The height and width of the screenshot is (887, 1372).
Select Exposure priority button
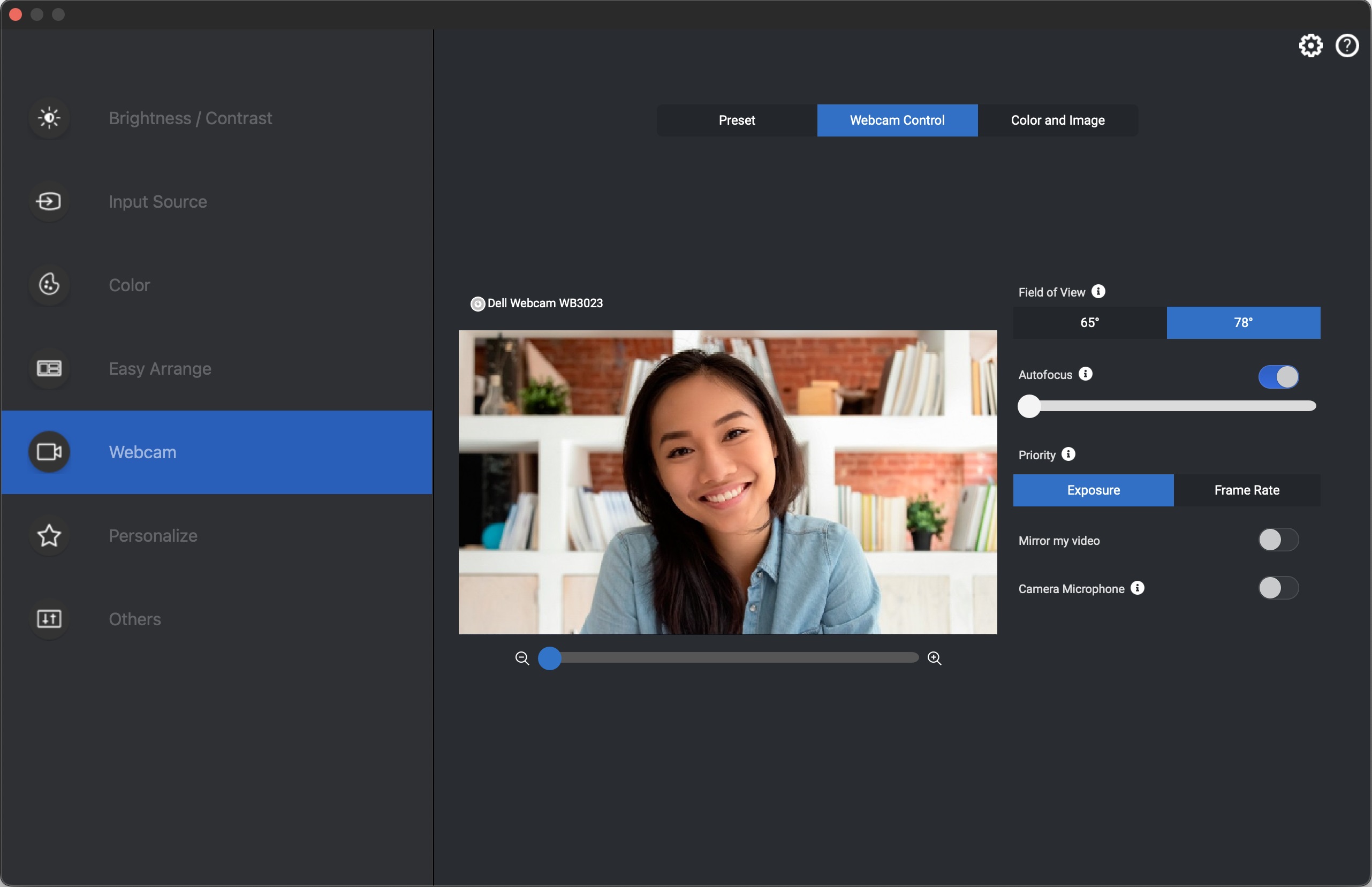point(1094,490)
